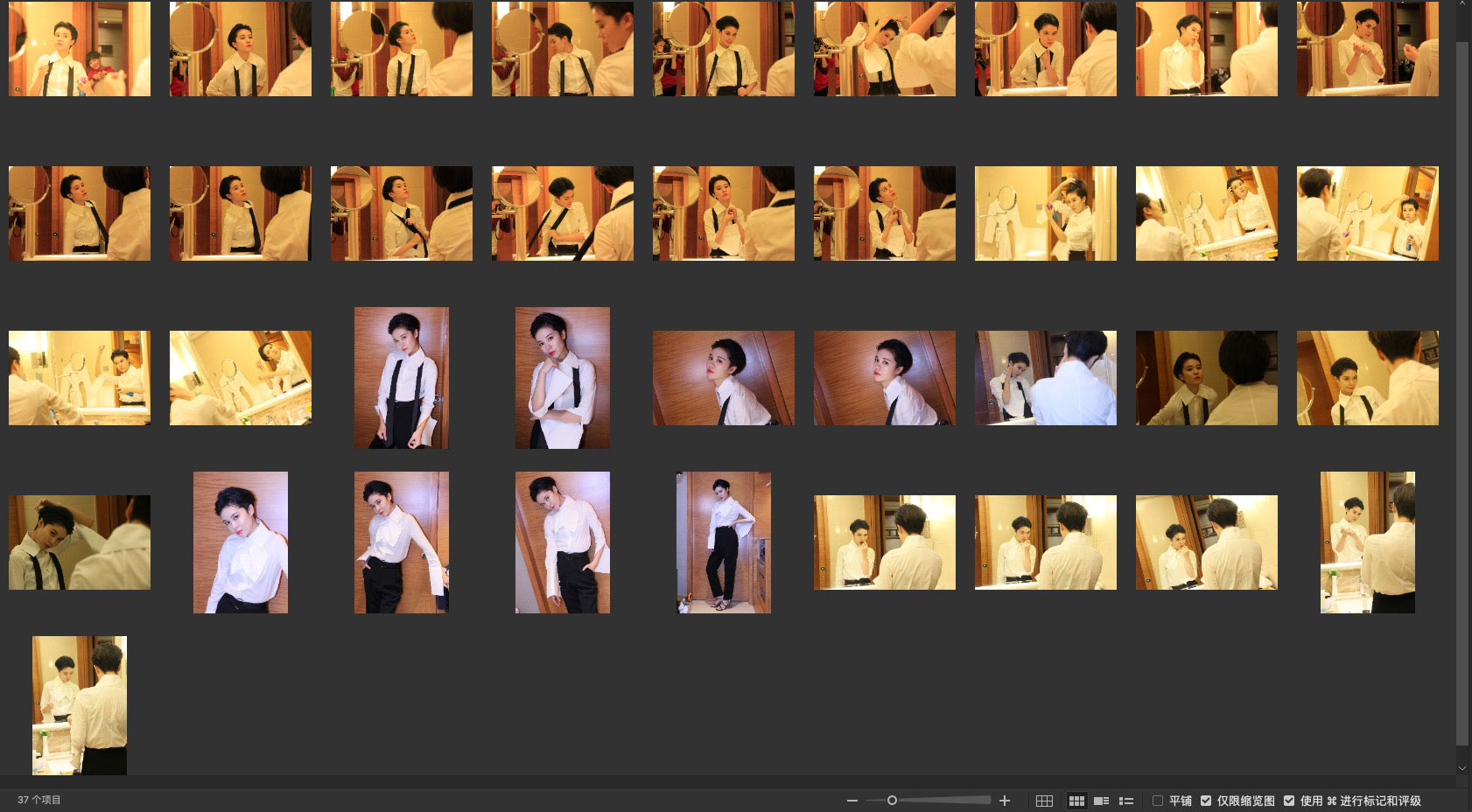The width and height of the screenshot is (1472, 812).
Task: Select the portrait thumbnail ending the fourth row
Action: (1367, 542)
